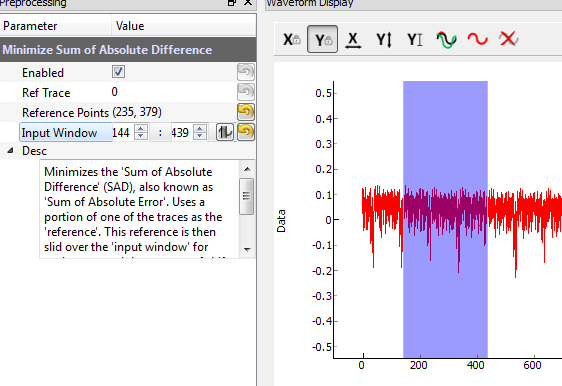Reset the Input Window value
The image size is (562, 386).
point(246,132)
